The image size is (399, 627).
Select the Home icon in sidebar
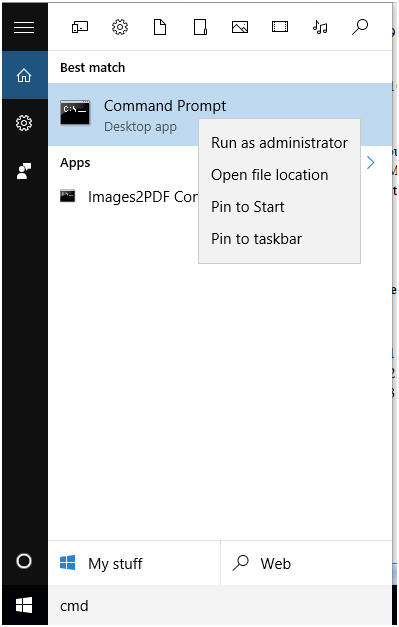click(x=24, y=75)
